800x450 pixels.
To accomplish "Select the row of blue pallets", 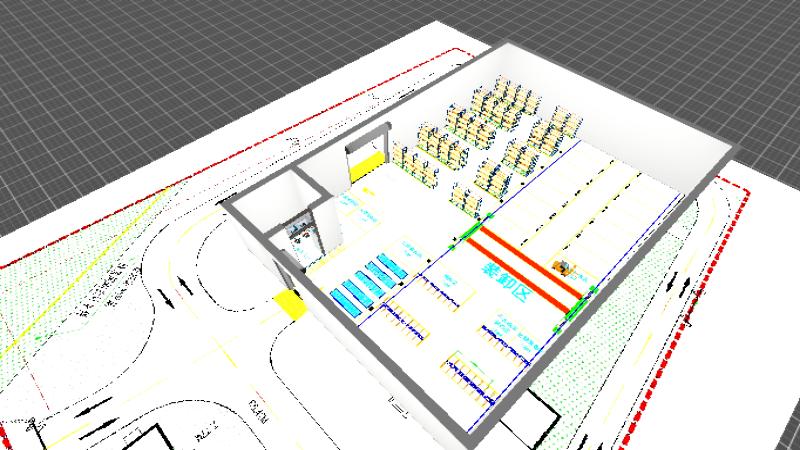I will (x=368, y=283).
